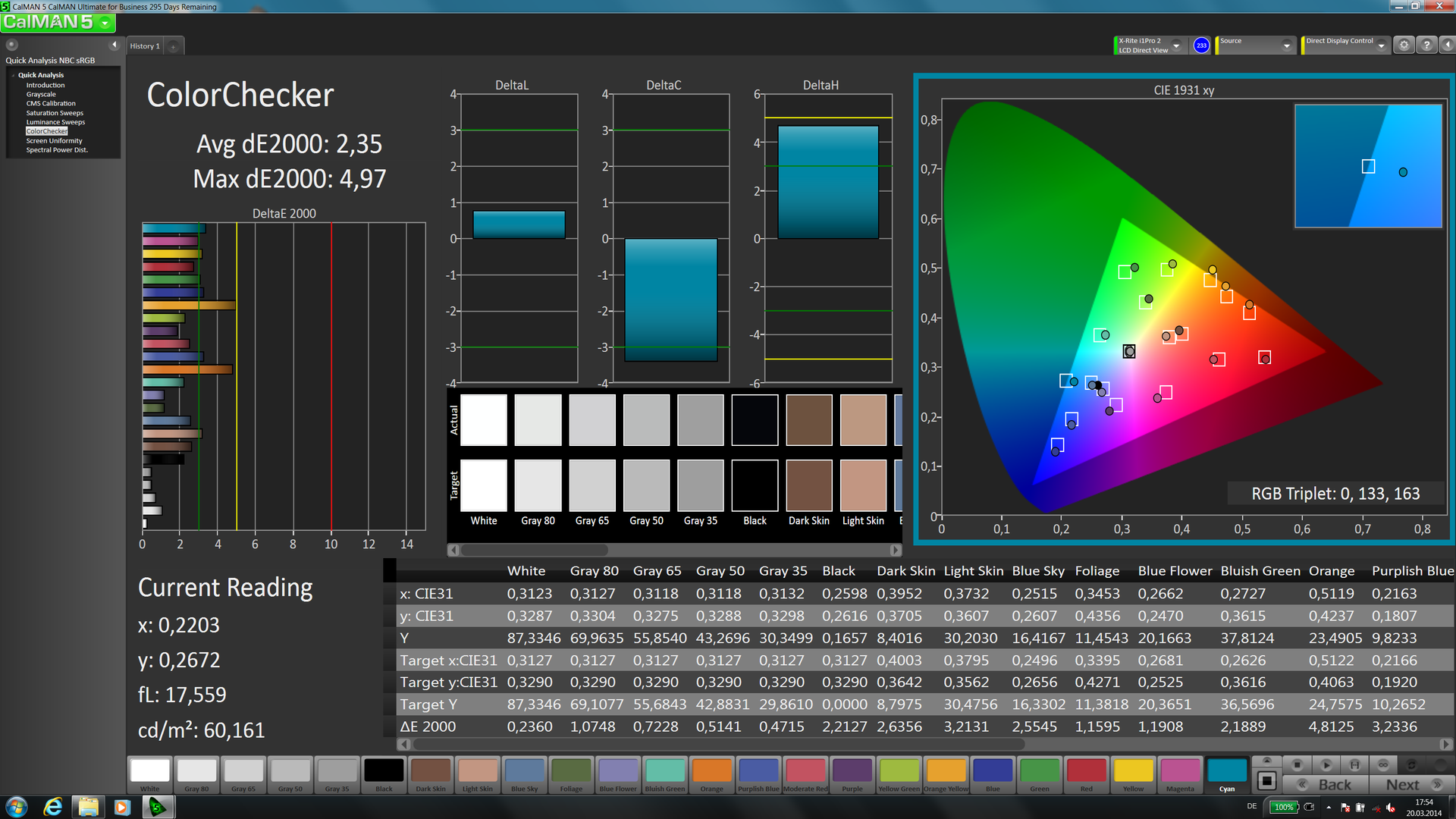The width and height of the screenshot is (1456, 819).
Task: Open the settings gear icon
Action: click(1404, 45)
